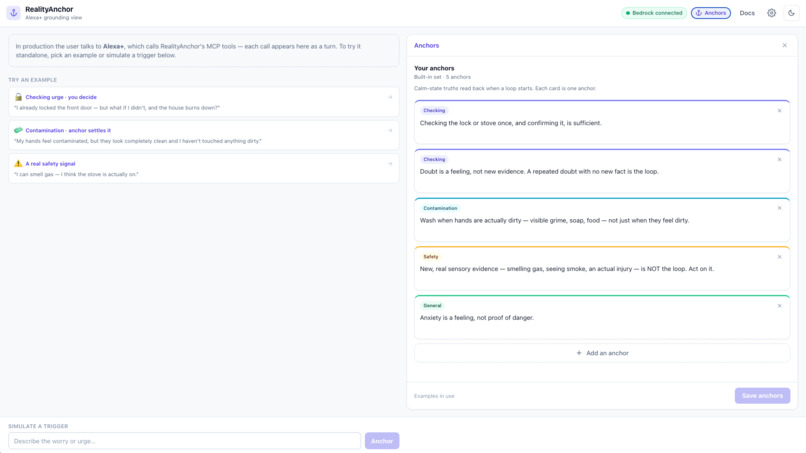Click the 'Your anchors' heading

pyautogui.click(x=434, y=68)
